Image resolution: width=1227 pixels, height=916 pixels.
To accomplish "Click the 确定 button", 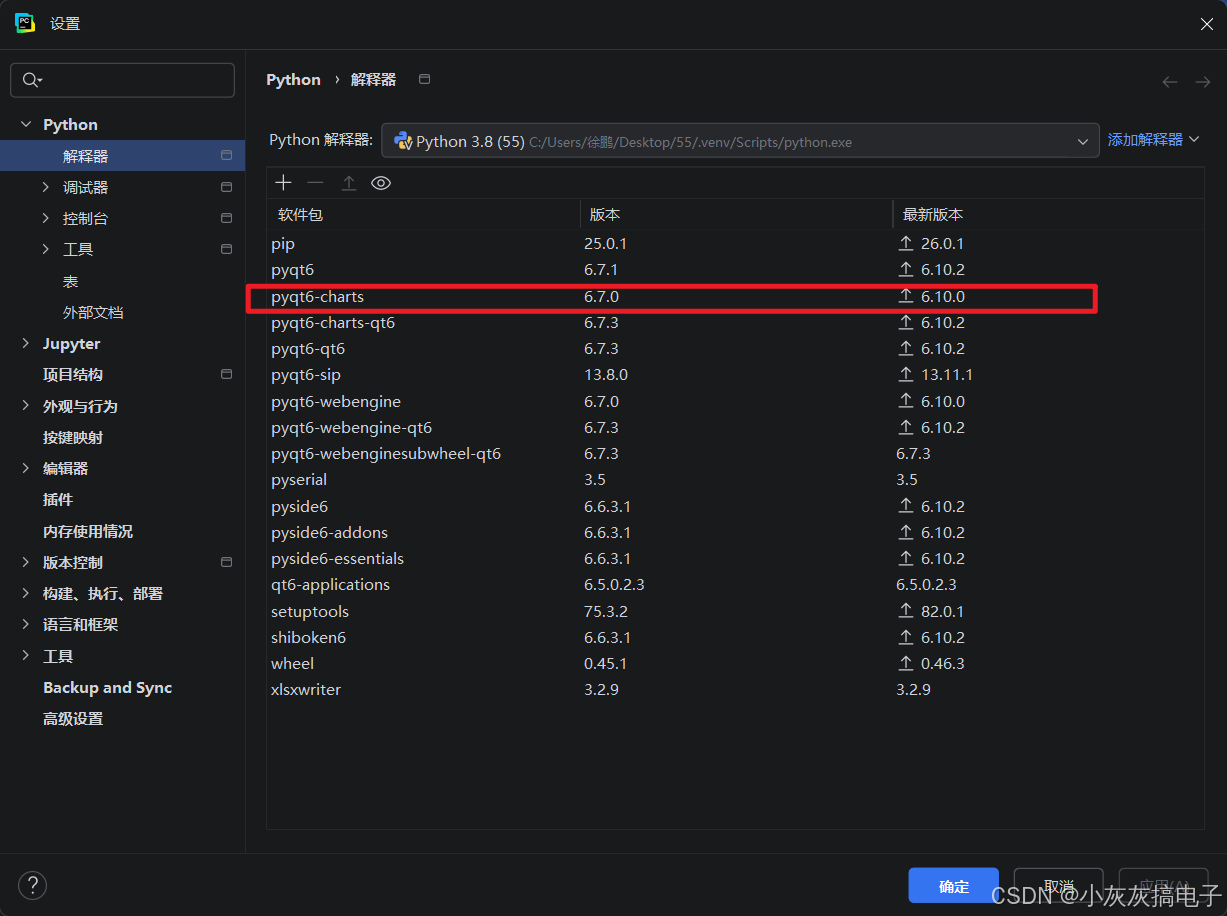I will point(954,886).
